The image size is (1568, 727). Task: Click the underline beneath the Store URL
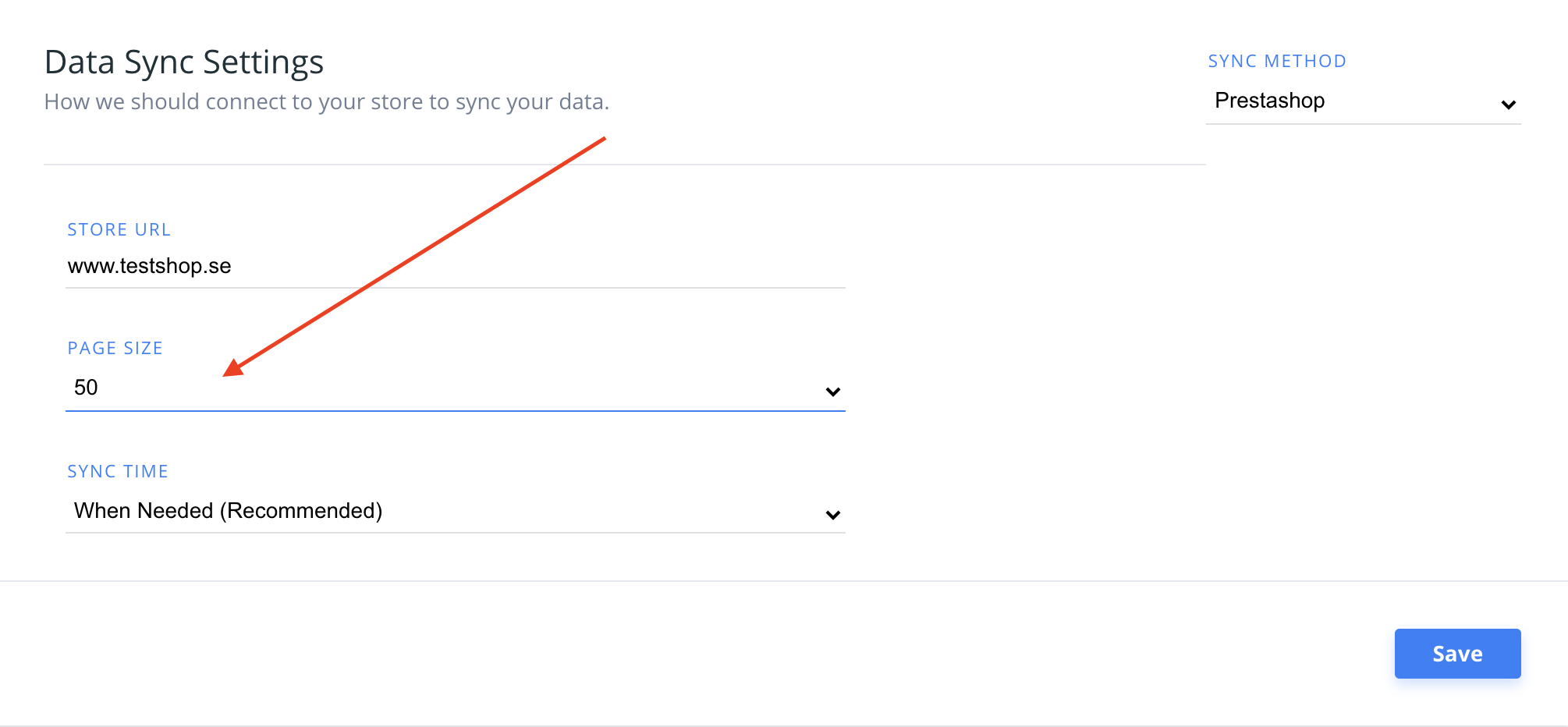pyautogui.click(x=455, y=288)
